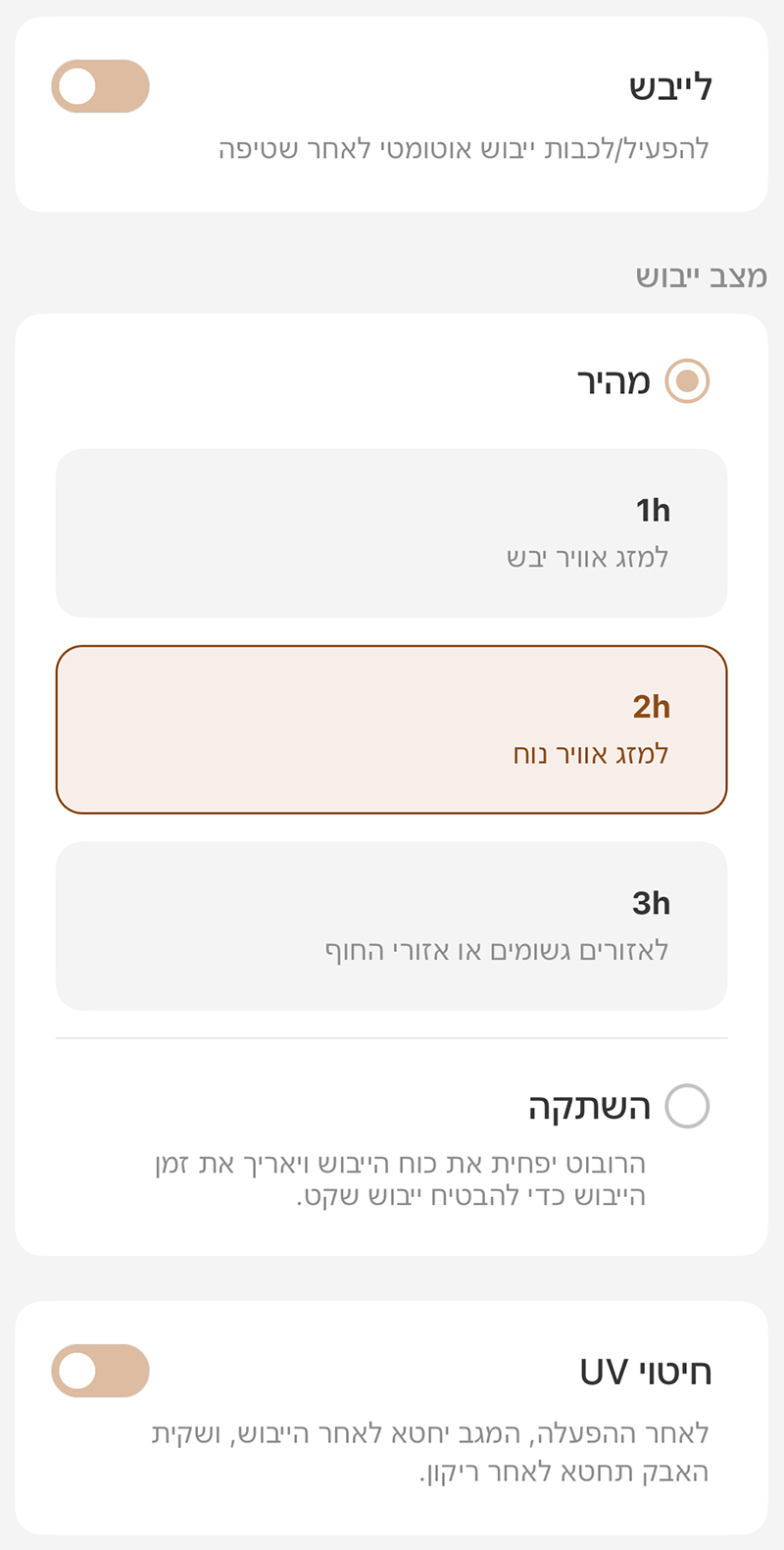The width and height of the screenshot is (784, 1550).
Task: Choose the 3h drying duration card
Action: coord(392,925)
